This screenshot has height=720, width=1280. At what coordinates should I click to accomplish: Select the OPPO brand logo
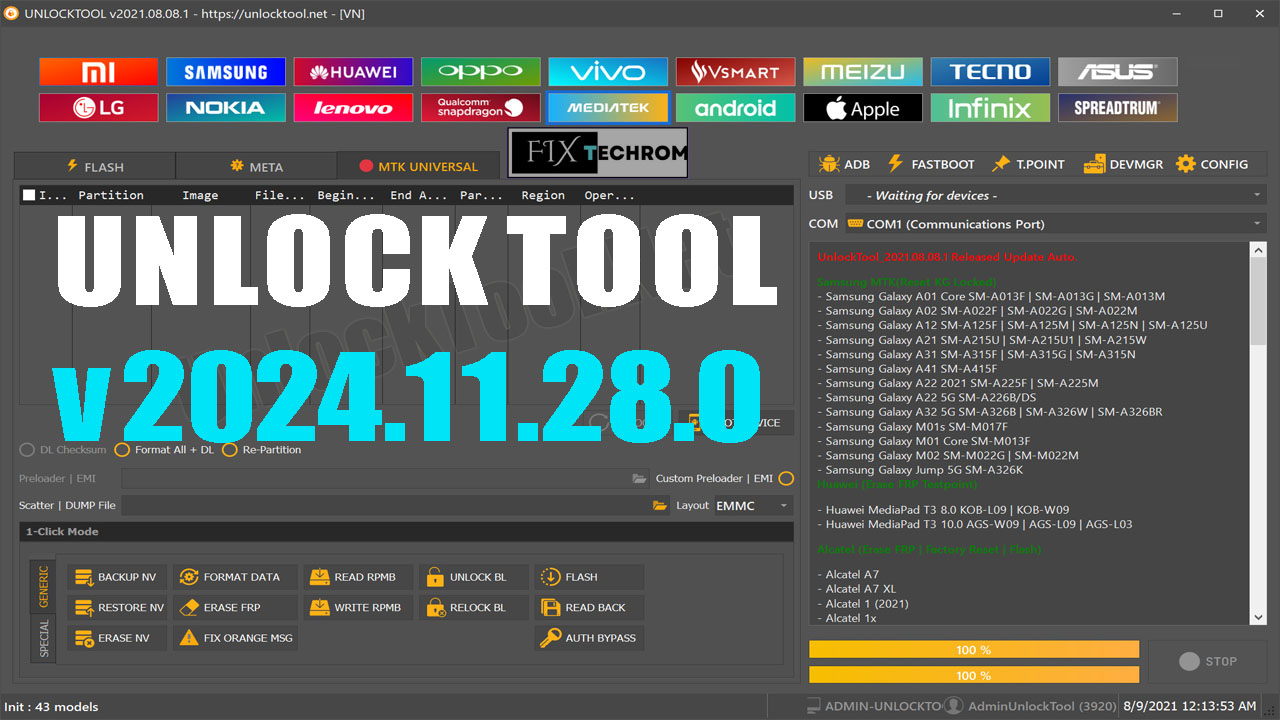tap(480, 71)
